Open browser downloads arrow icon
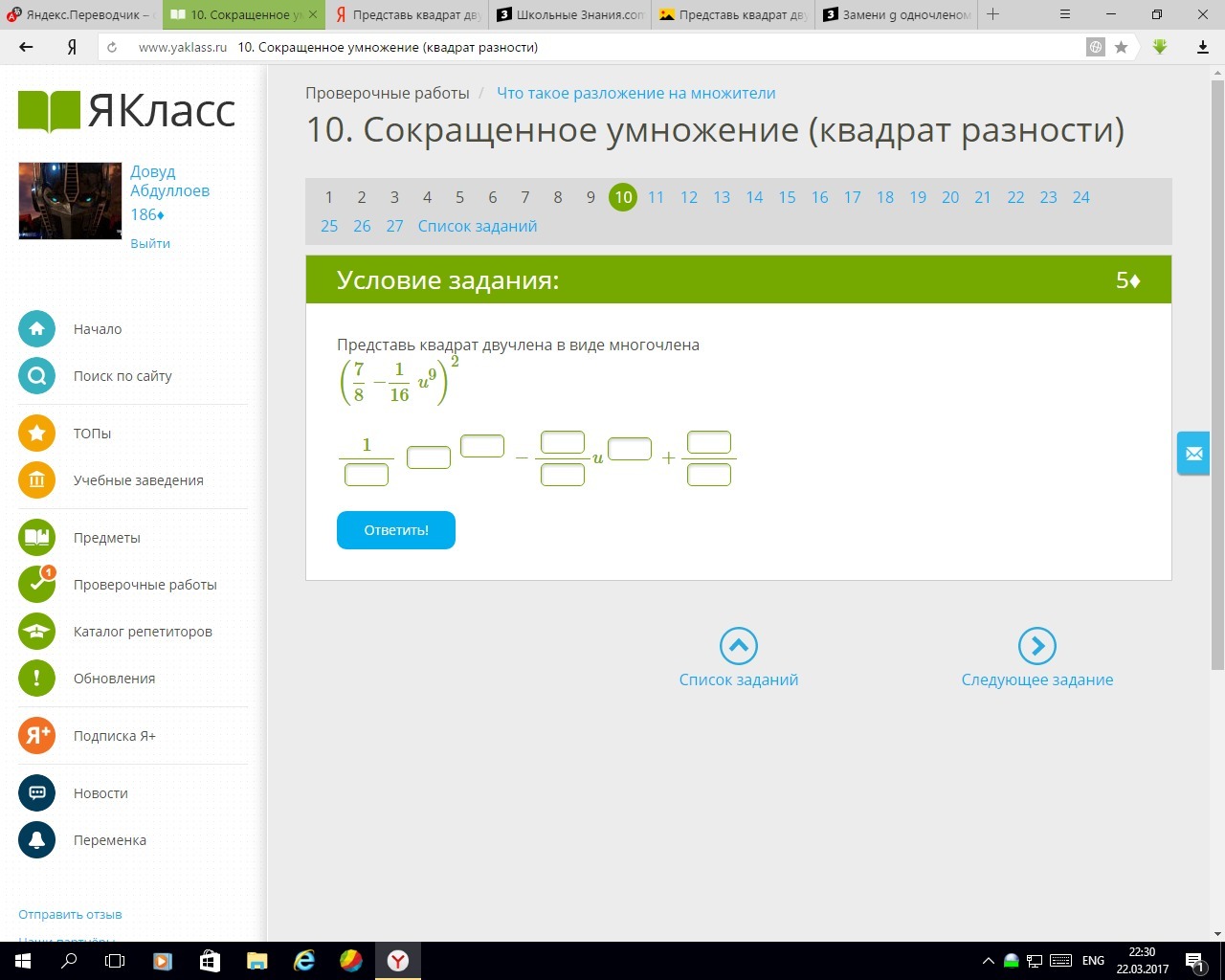Image resolution: width=1225 pixels, height=980 pixels. pyautogui.click(x=1203, y=47)
